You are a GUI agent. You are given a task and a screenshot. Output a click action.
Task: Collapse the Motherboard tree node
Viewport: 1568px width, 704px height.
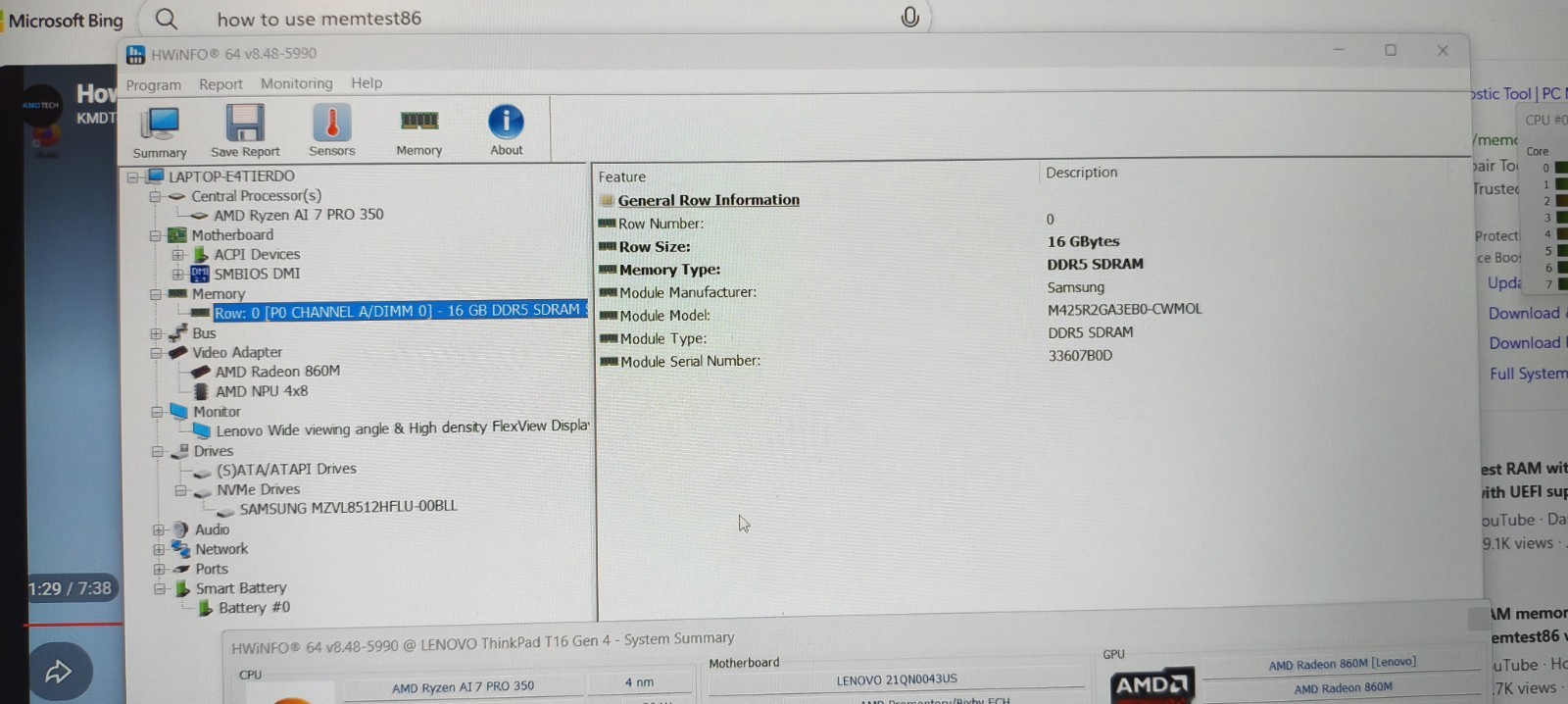[x=155, y=236]
